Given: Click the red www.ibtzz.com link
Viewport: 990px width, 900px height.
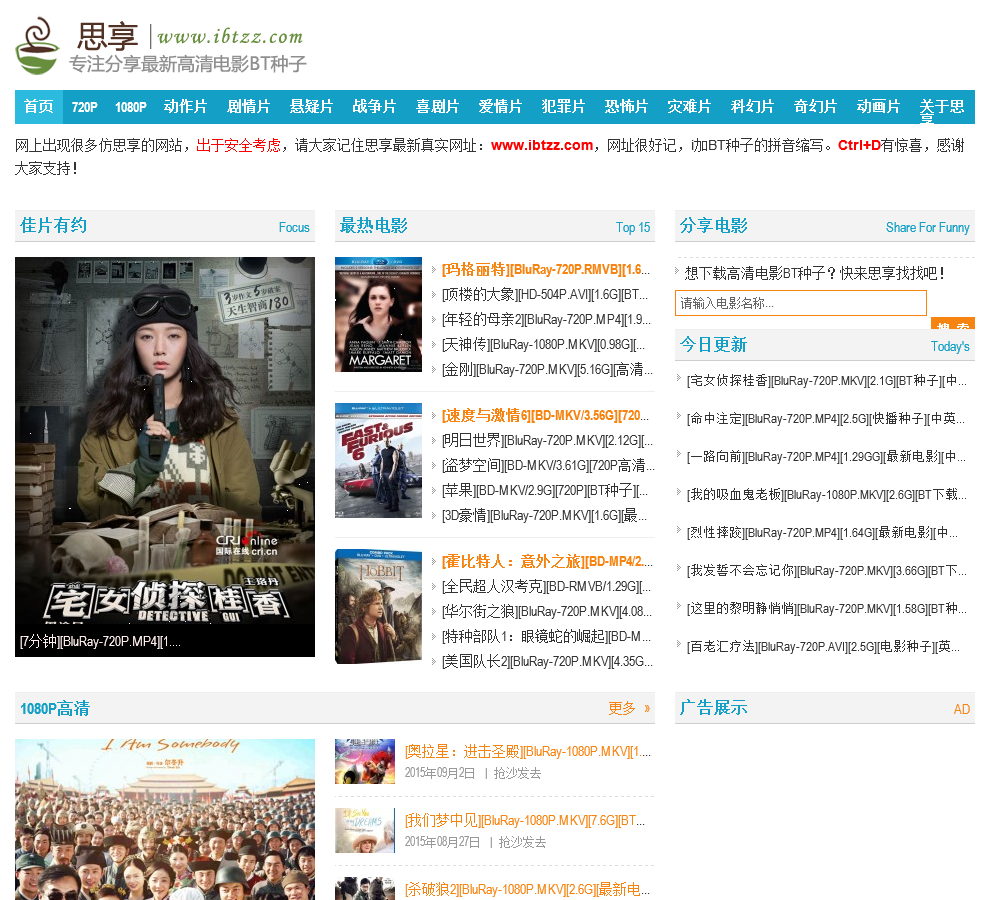Looking at the screenshot, I should coord(542,145).
